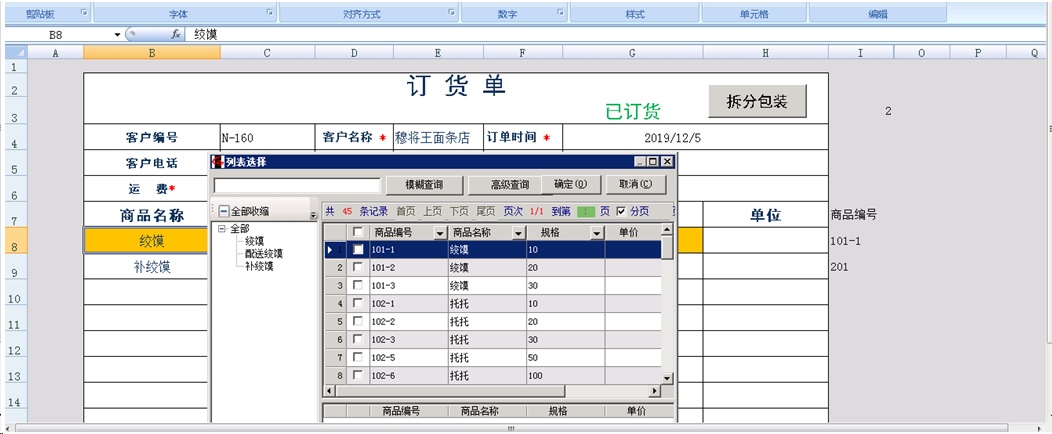
Task: Open the 商品名称 column filter dropdown
Action: coord(518,233)
